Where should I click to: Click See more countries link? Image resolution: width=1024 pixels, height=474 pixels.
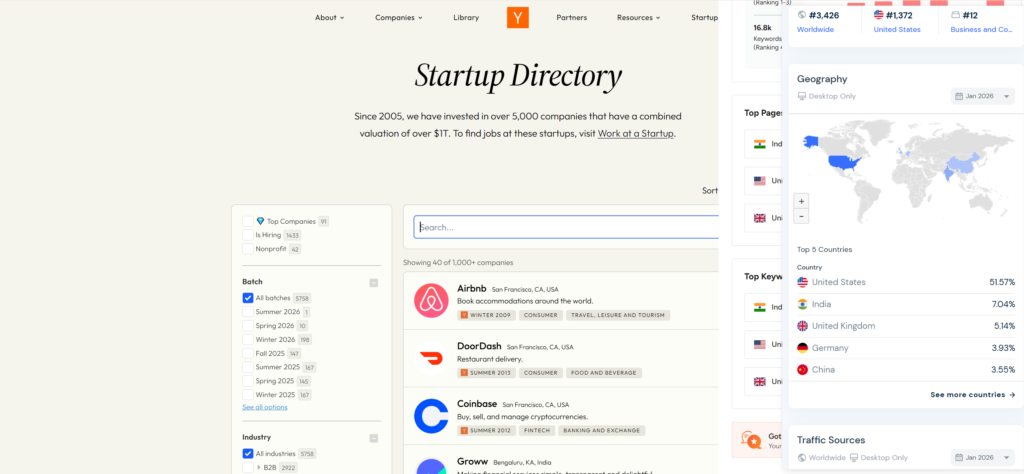(972, 395)
